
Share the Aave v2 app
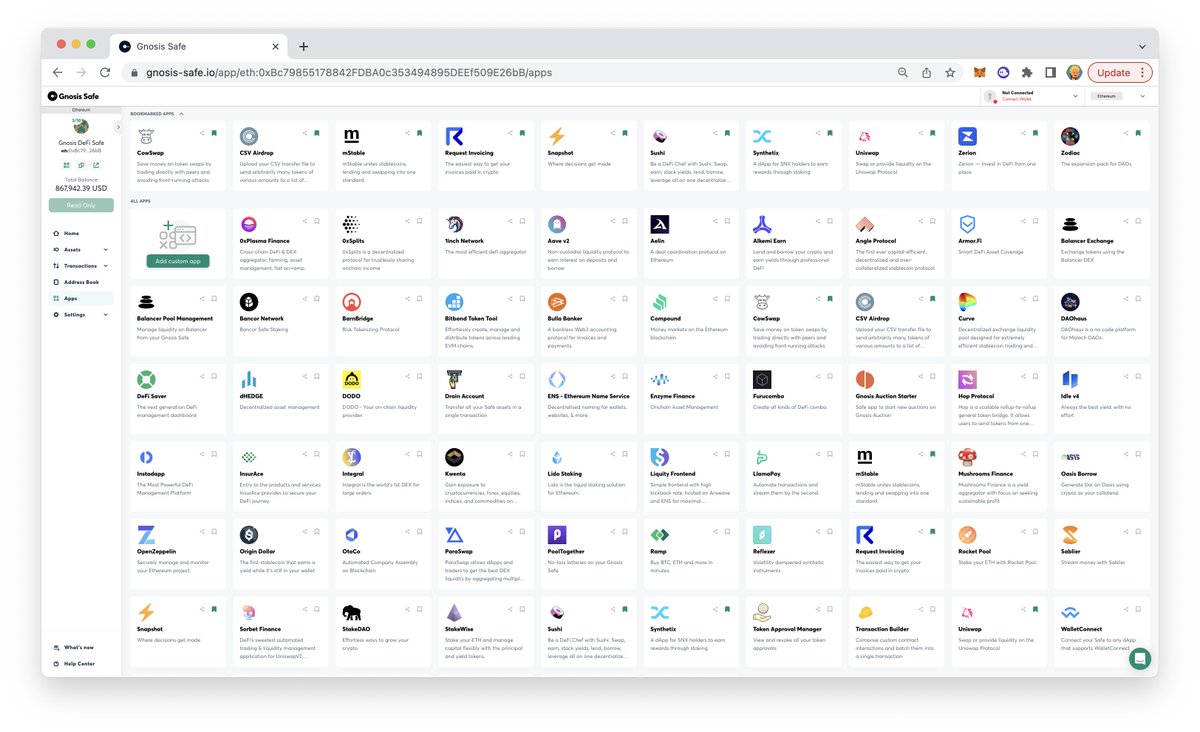click(x=611, y=221)
